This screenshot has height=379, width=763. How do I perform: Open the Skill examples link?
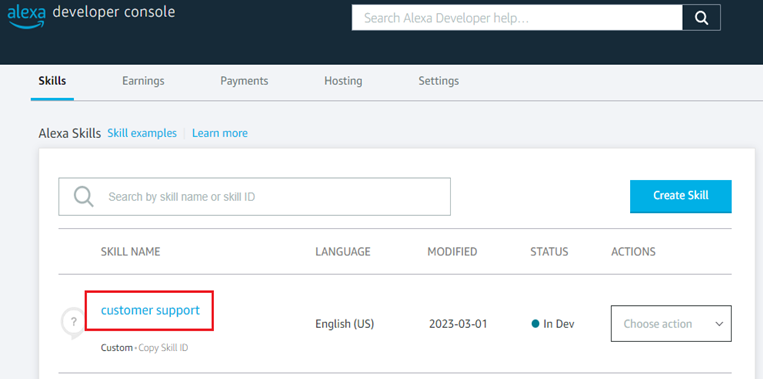pos(142,133)
